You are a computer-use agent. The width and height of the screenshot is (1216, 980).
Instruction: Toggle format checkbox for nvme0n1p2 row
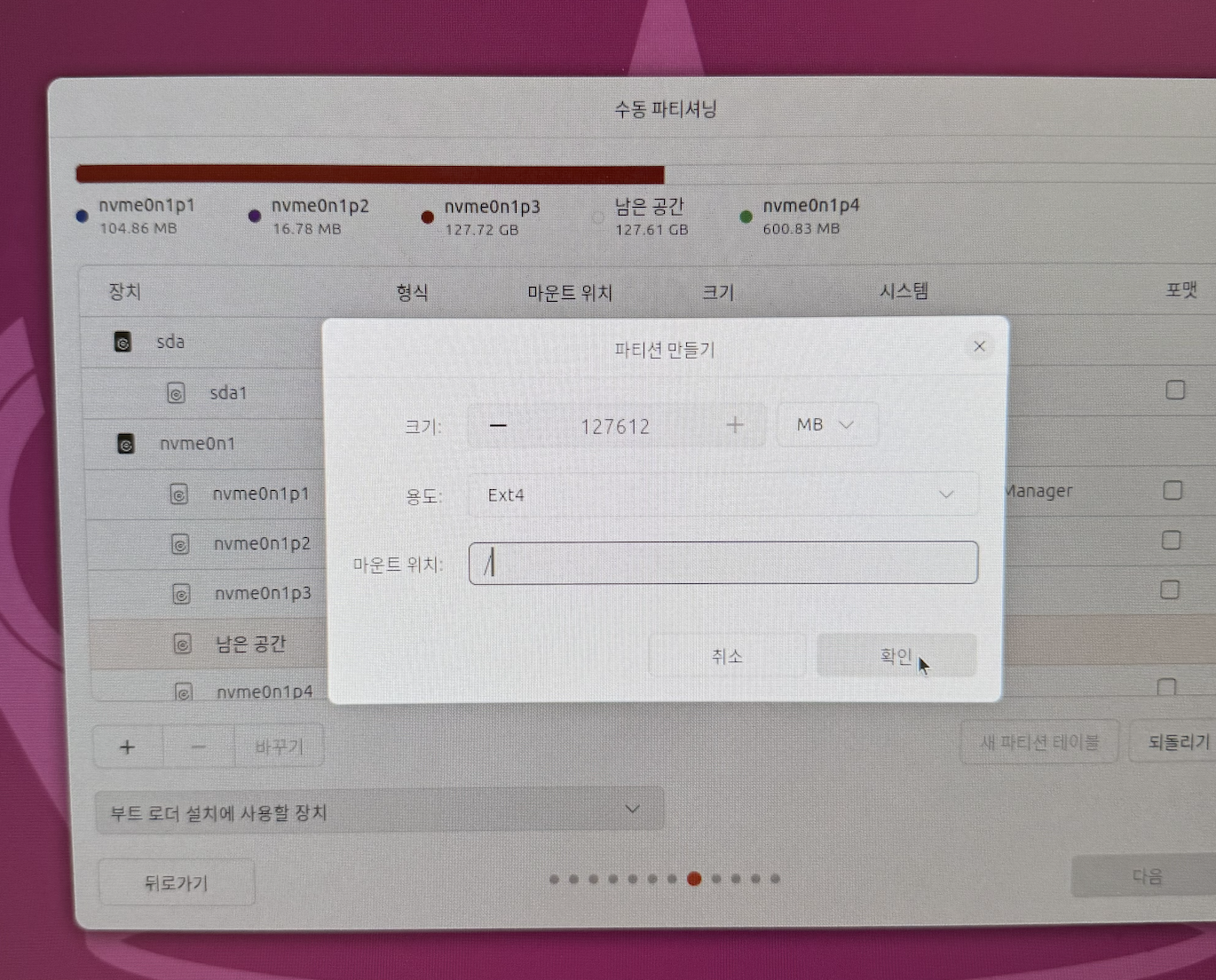tap(1172, 540)
